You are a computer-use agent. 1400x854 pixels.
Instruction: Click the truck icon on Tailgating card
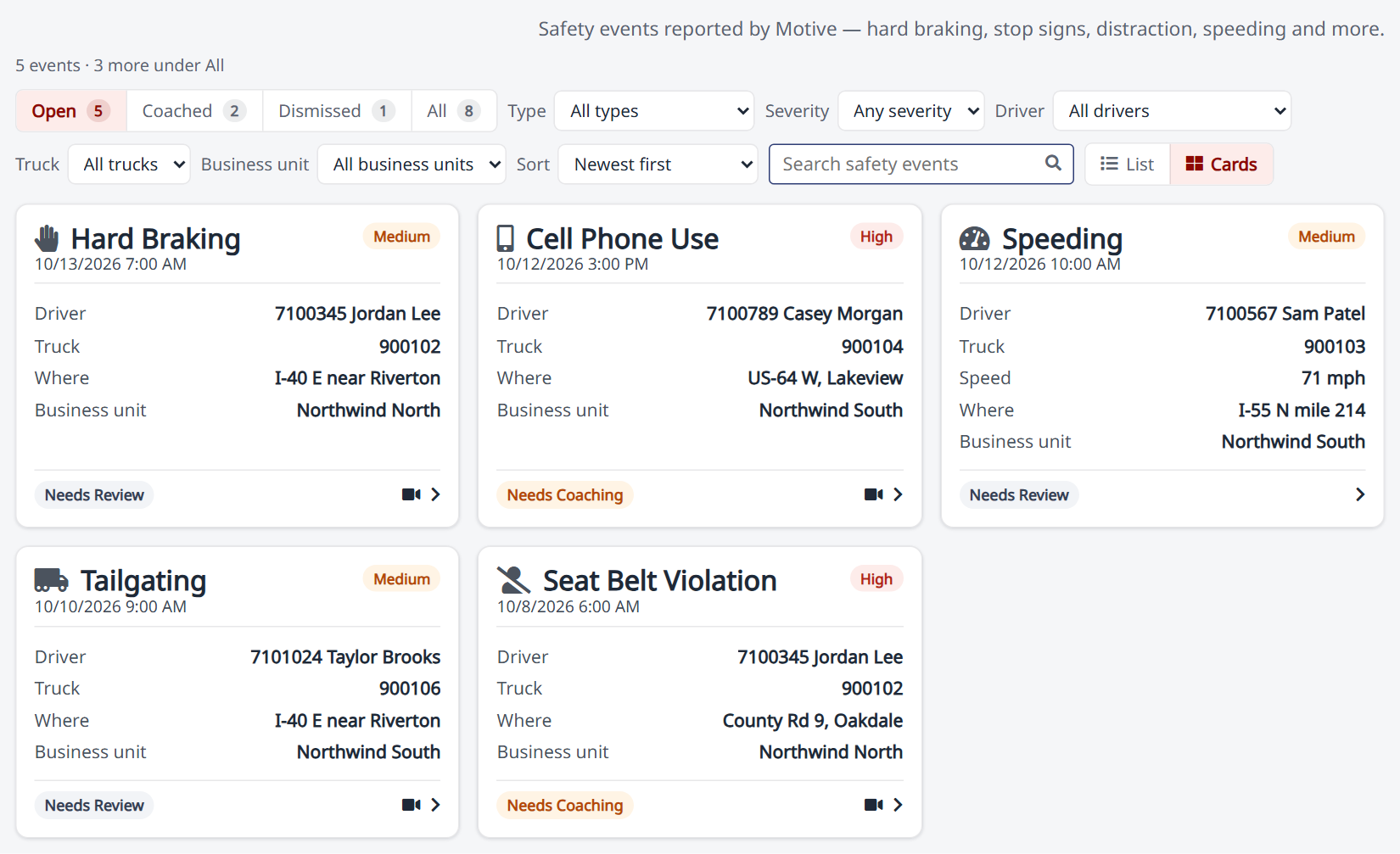(51, 580)
